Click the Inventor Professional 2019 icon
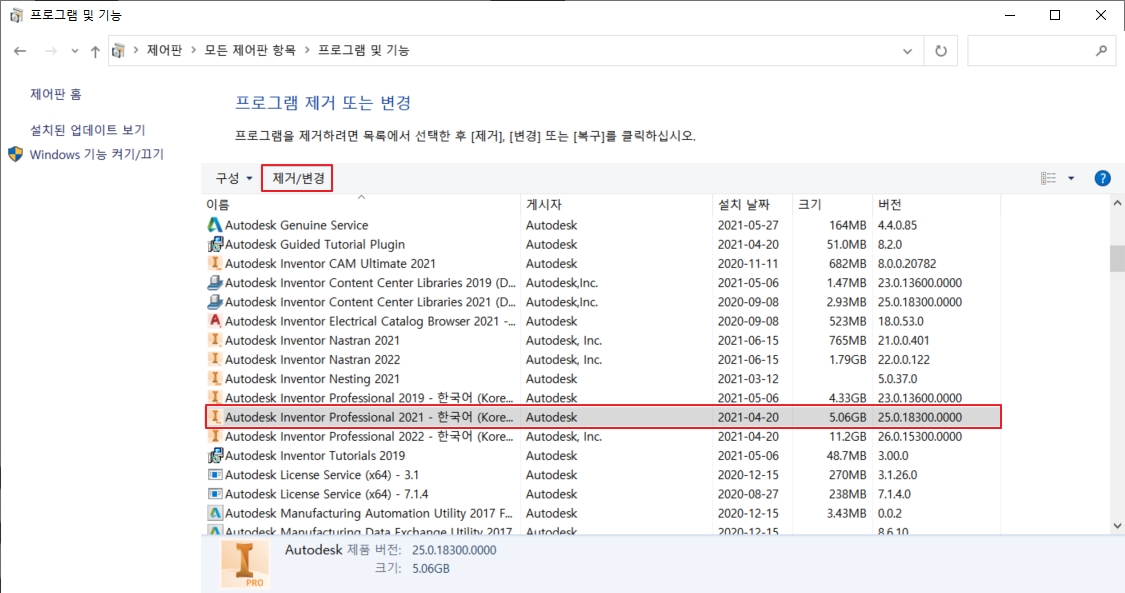This screenshot has height=593, width=1125. coord(215,398)
